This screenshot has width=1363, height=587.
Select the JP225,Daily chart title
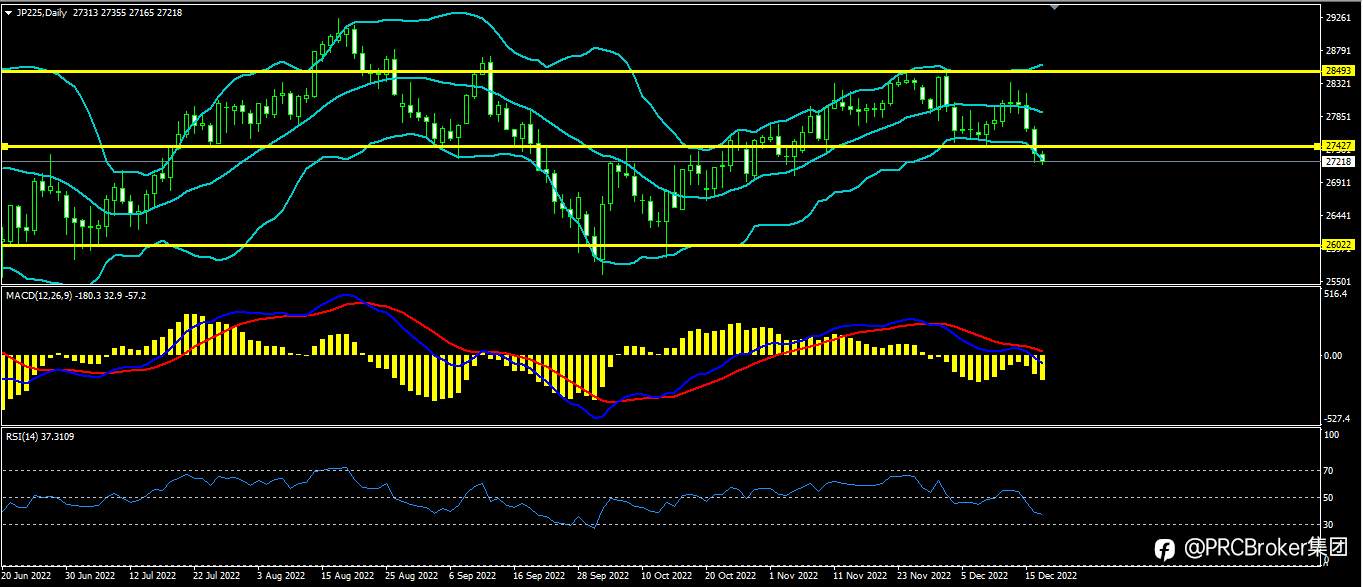[42, 11]
